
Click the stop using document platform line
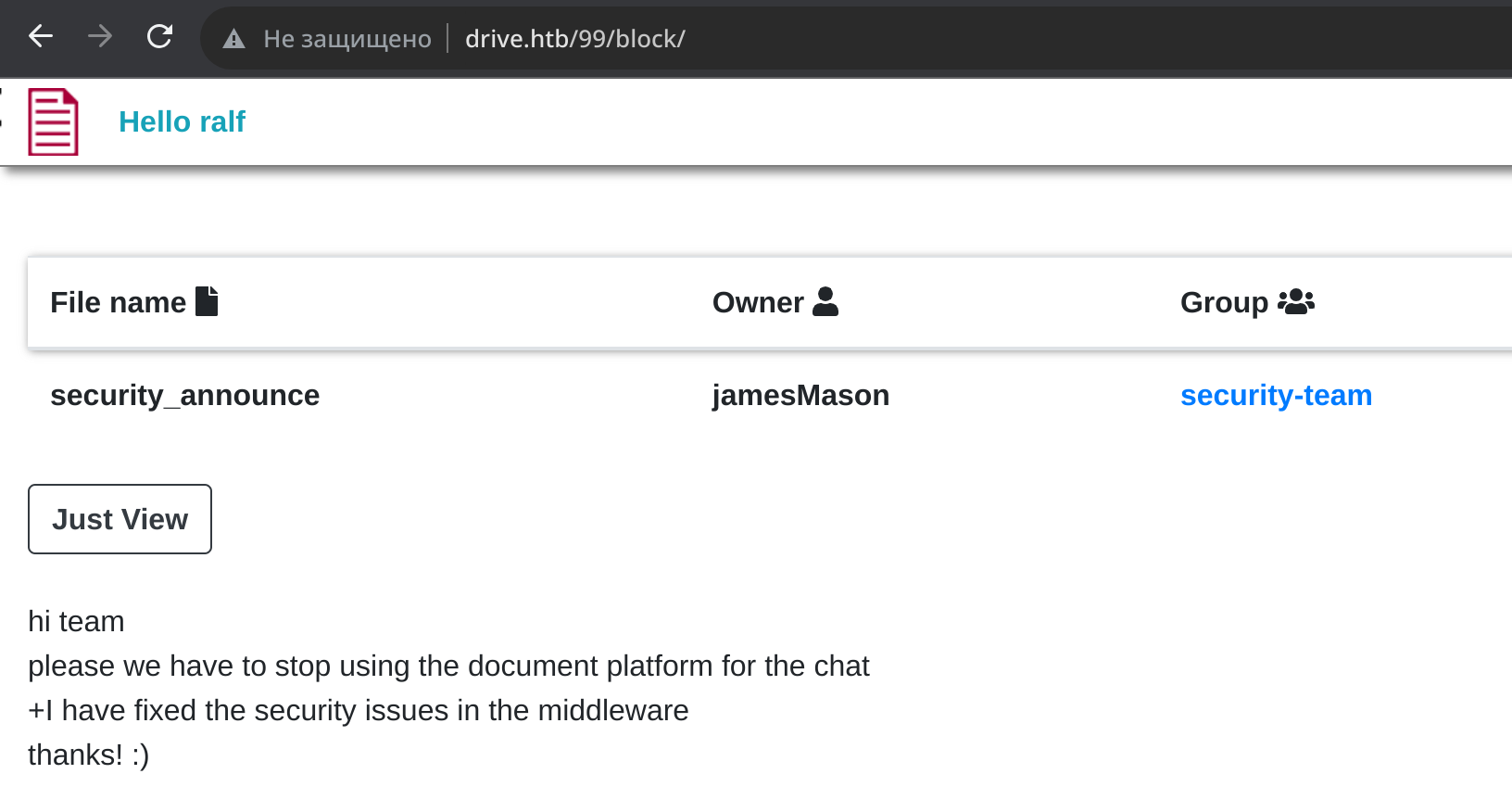448,666
